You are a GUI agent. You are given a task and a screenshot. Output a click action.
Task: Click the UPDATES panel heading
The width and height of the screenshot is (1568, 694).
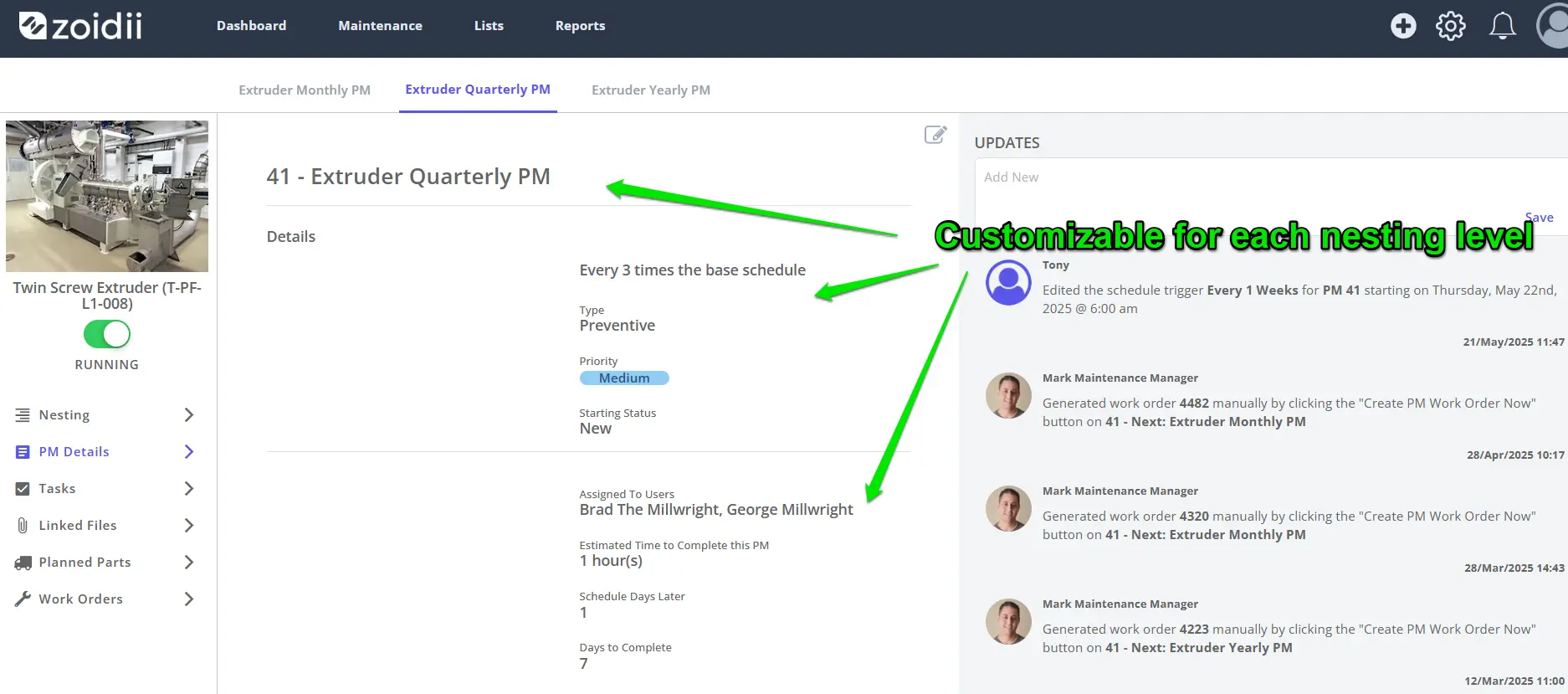point(1007,143)
